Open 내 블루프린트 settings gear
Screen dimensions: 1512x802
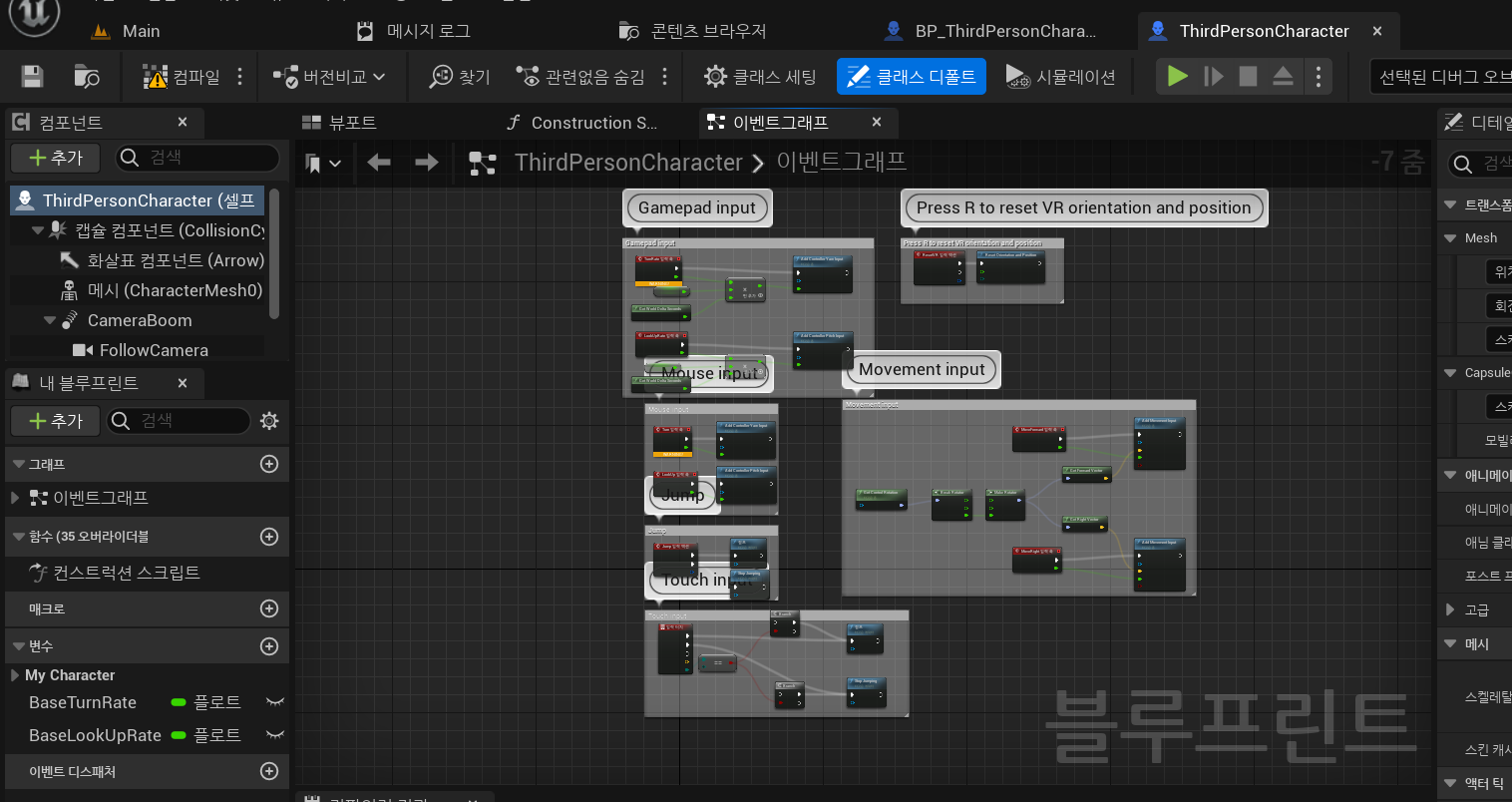coord(269,421)
